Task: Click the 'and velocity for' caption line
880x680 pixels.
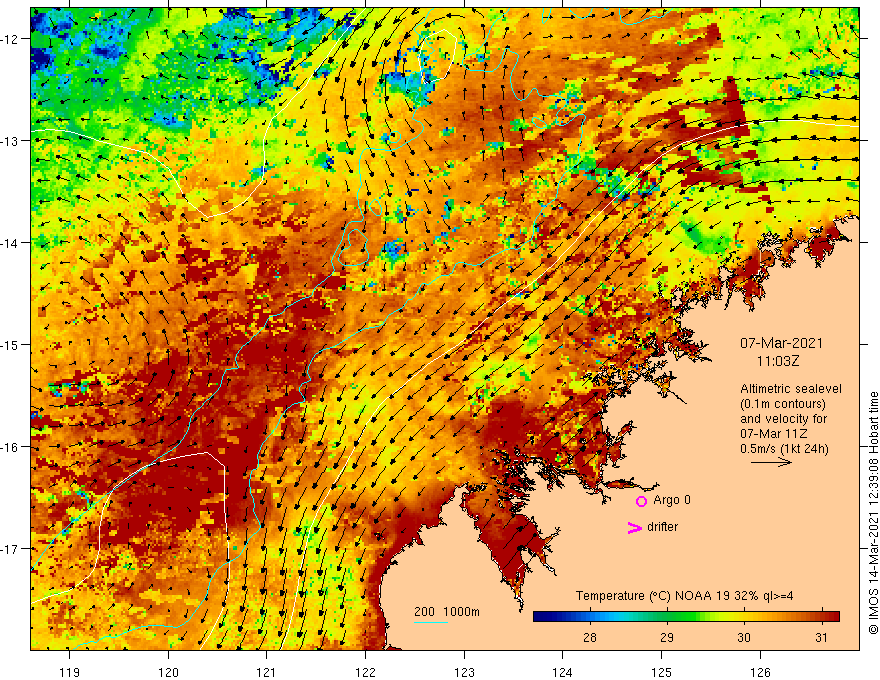Action: click(x=783, y=419)
